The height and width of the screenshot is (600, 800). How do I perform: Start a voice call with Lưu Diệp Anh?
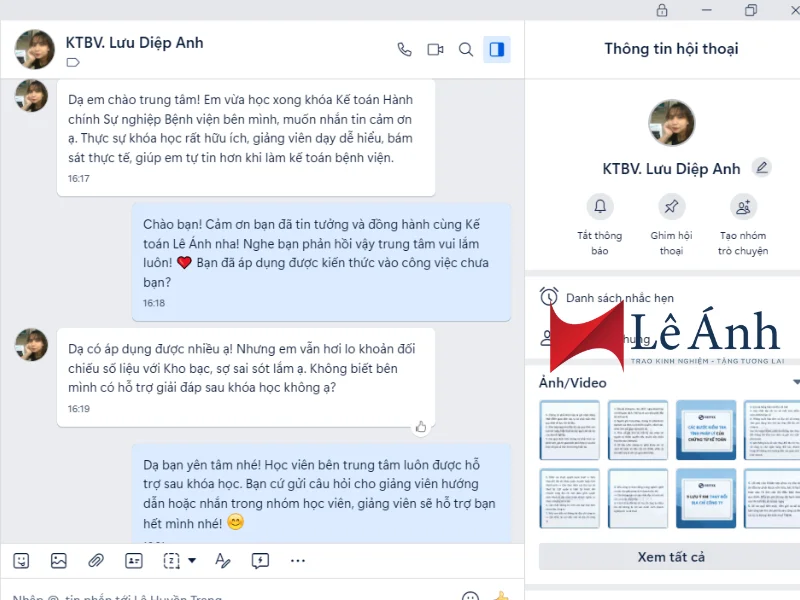404,49
